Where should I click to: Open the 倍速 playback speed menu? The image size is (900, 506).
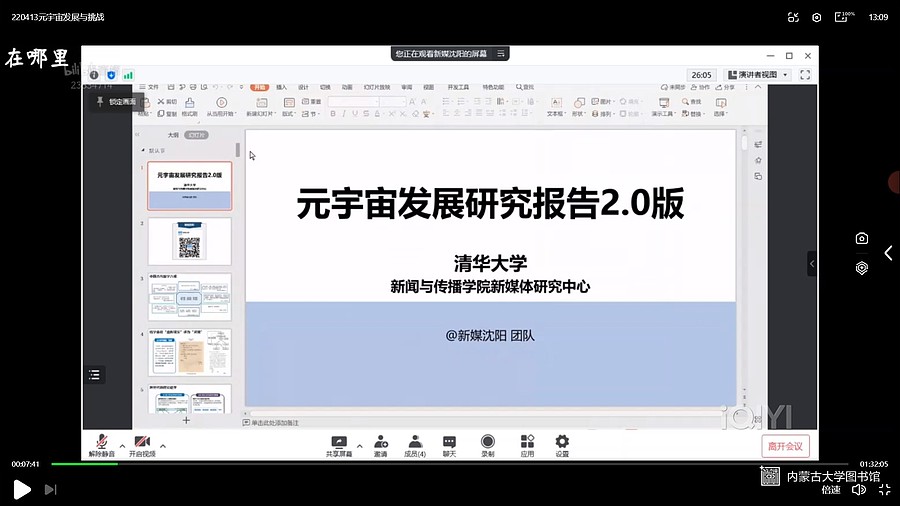point(831,489)
